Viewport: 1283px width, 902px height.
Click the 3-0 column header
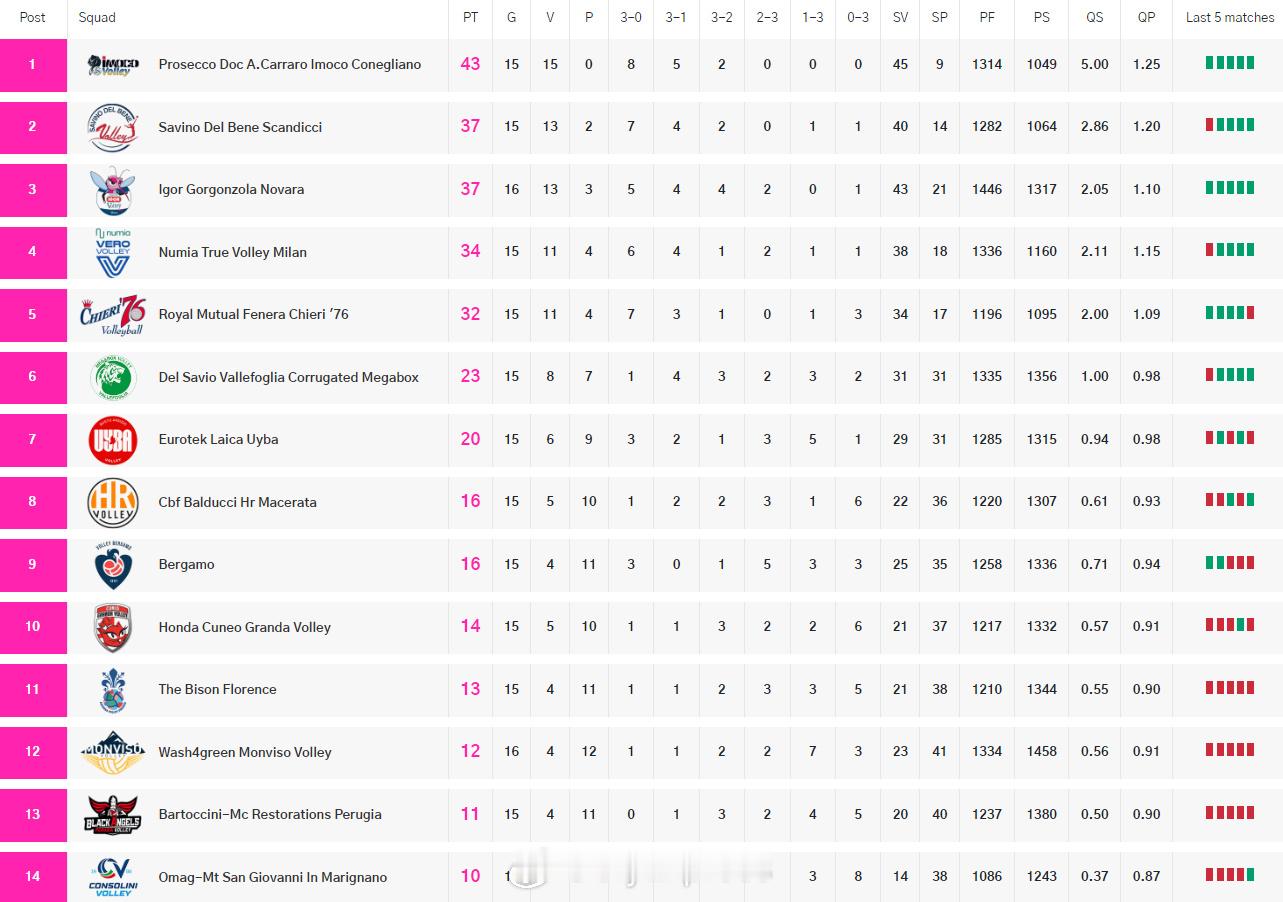(630, 17)
